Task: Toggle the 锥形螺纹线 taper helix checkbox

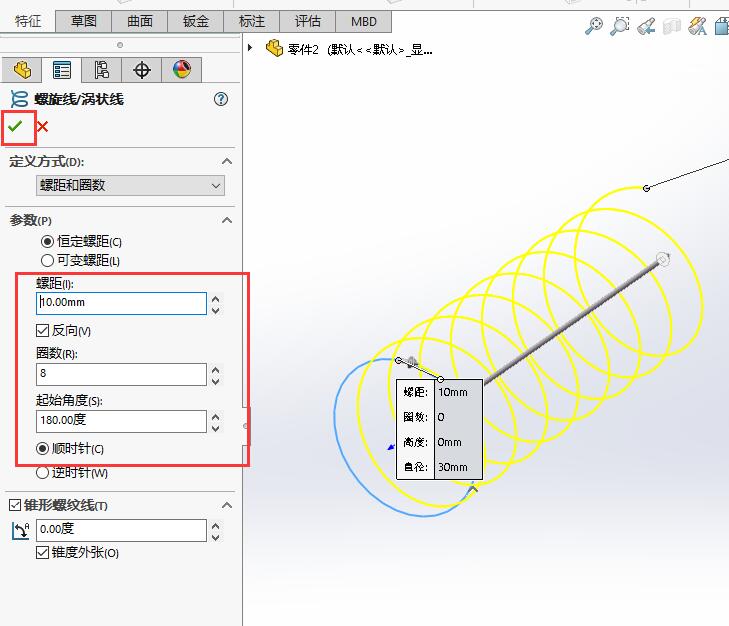Action: pos(15,505)
